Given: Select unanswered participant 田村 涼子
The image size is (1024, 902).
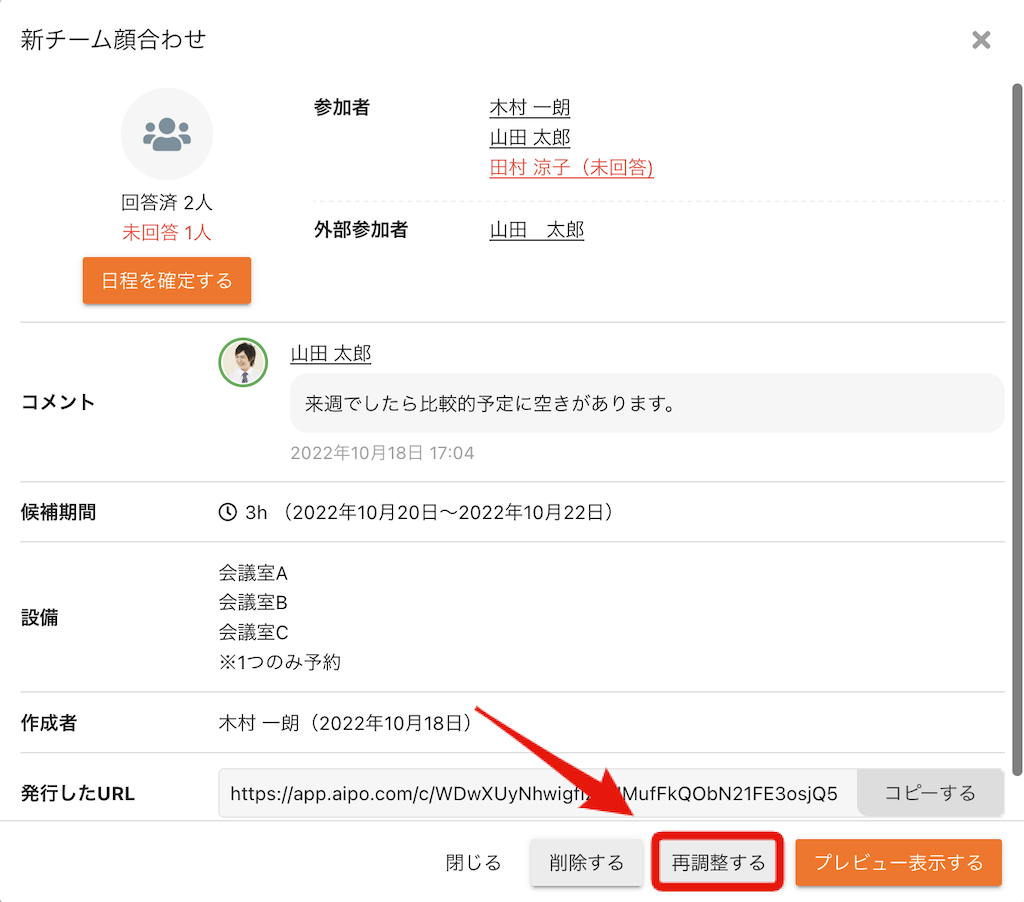Looking at the screenshot, I should point(571,168).
